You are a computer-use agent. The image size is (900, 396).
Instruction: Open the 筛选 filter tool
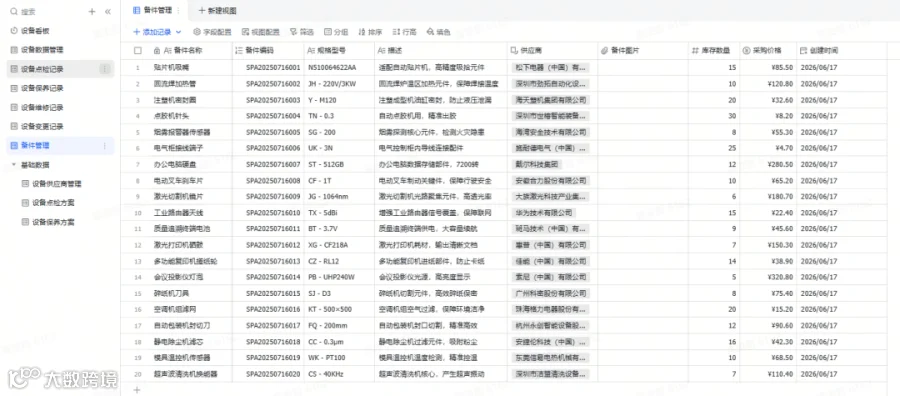tap(302, 32)
